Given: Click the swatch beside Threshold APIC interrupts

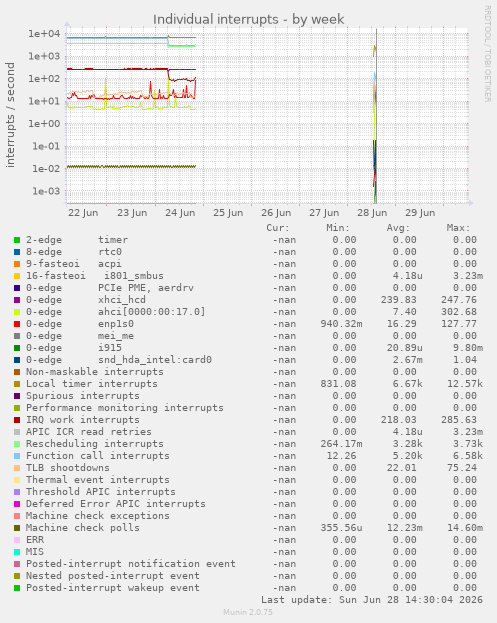Looking at the screenshot, I should pyautogui.click(x=17, y=492).
